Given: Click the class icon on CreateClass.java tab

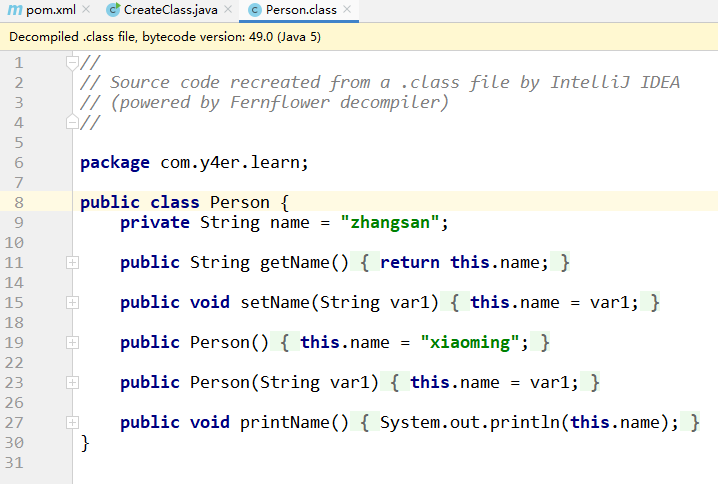Looking at the screenshot, I should pyautogui.click(x=113, y=10).
